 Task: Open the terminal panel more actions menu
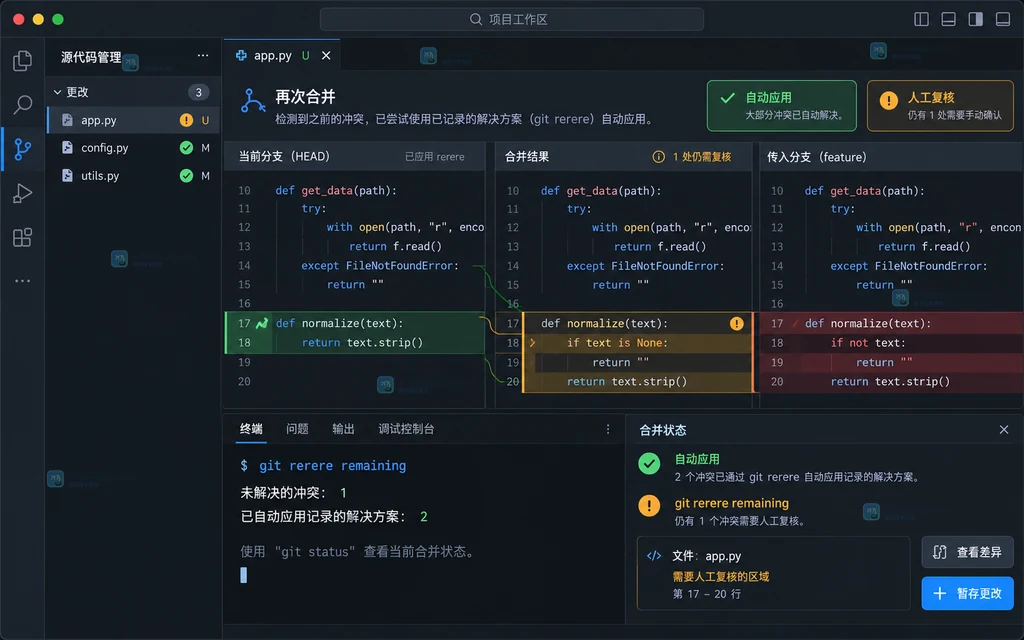pyautogui.click(x=608, y=429)
